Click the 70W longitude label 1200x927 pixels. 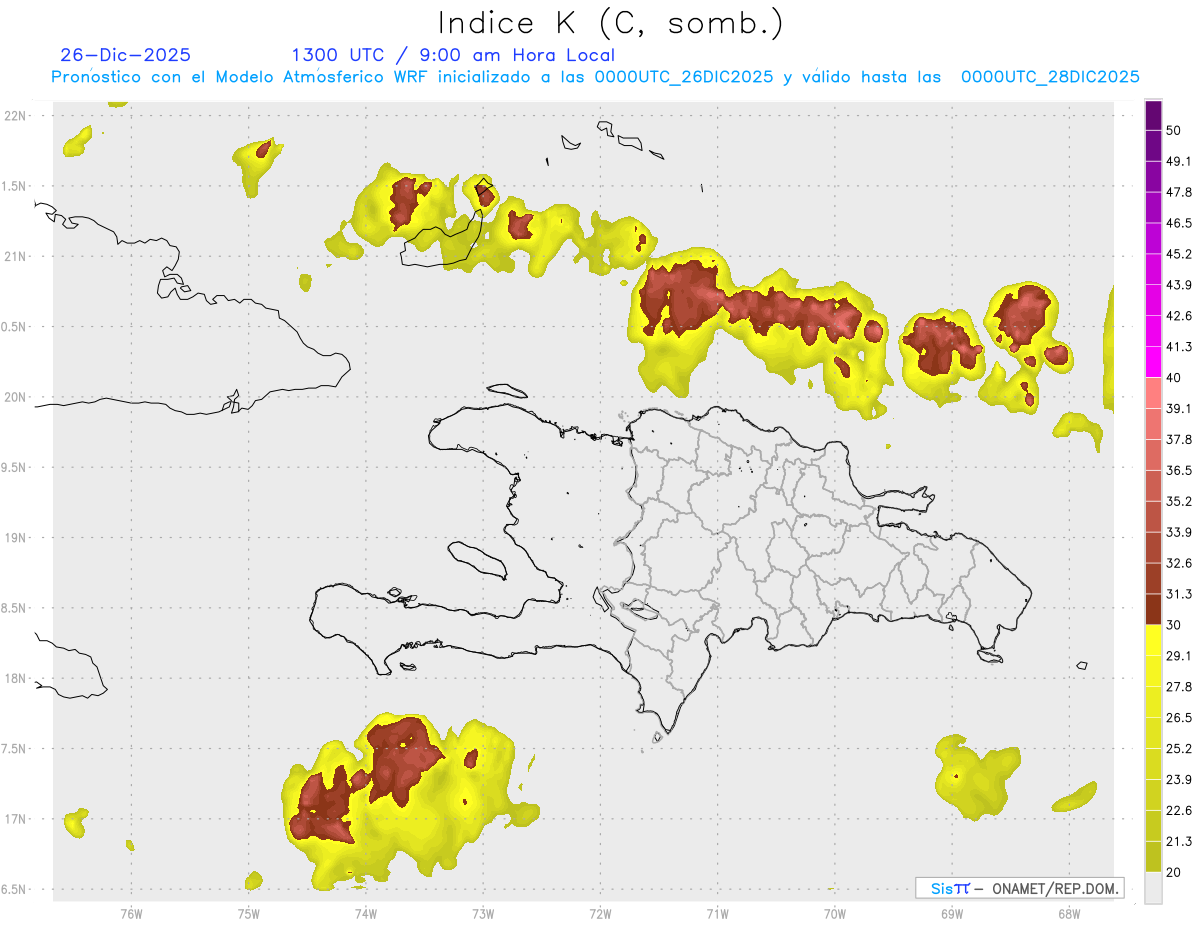[x=834, y=913]
